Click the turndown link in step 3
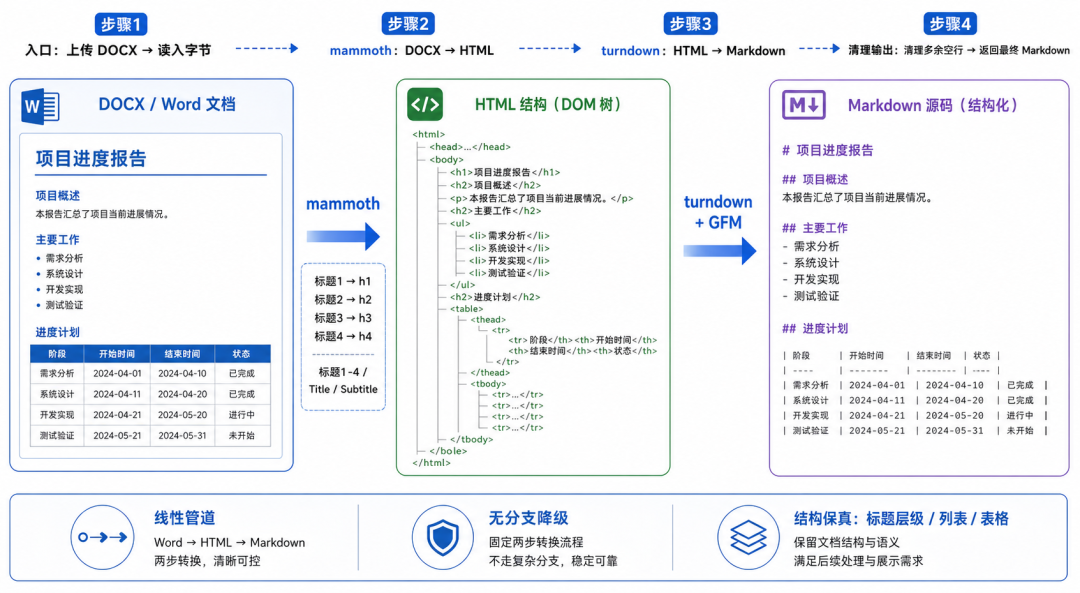The width and height of the screenshot is (1080, 593). [630, 51]
